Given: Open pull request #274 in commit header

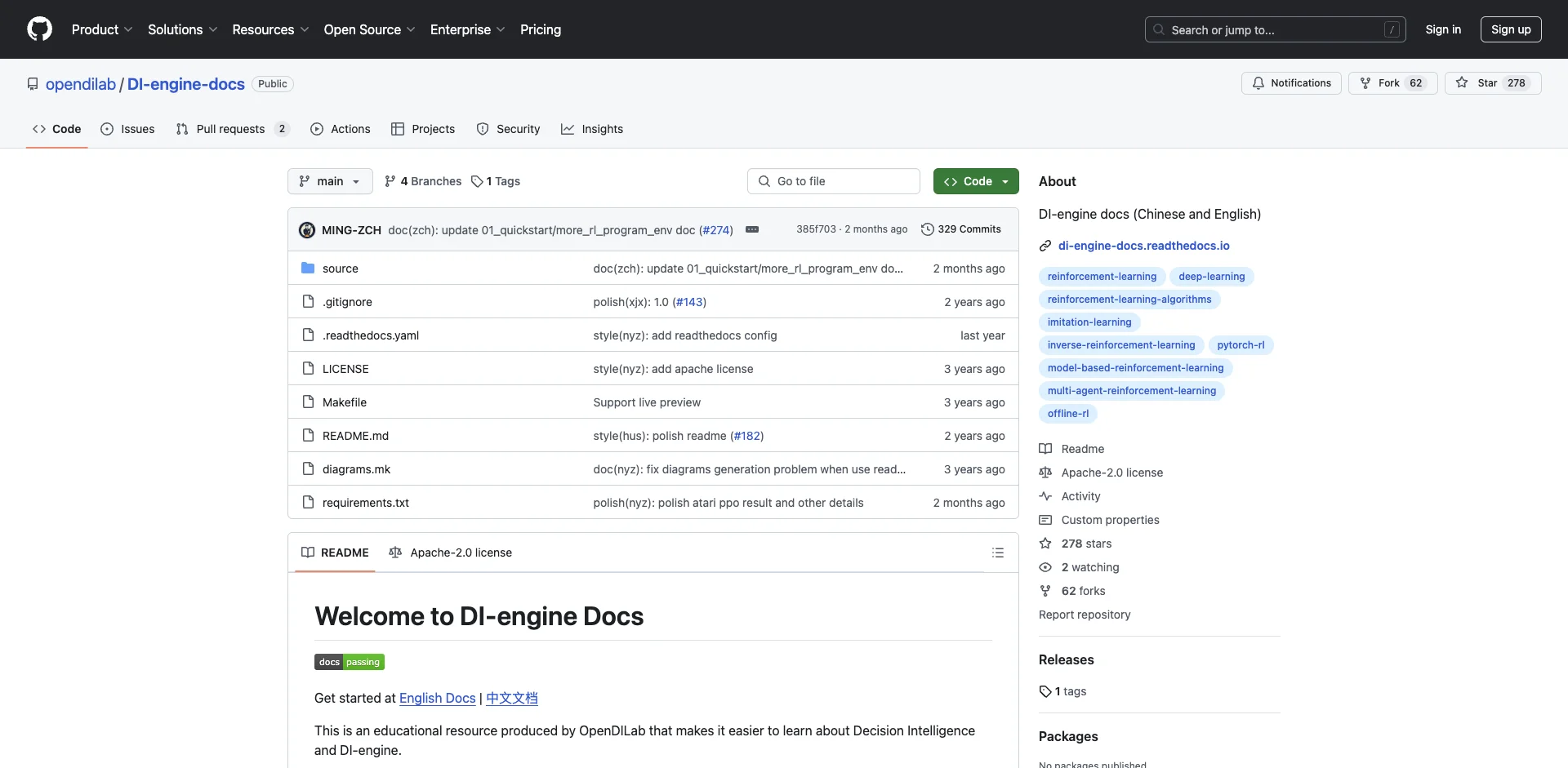Looking at the screenshot, I should (715, 230).
